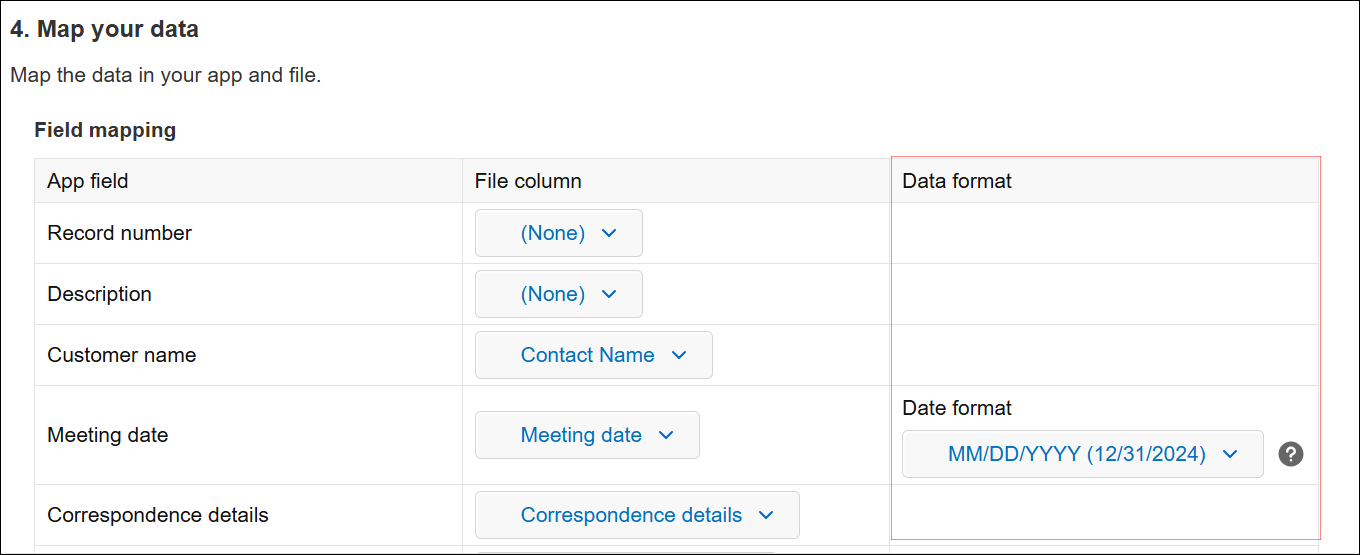Screen dimensions: 1360x555
Task: Click the Customer name app field label
Action: coord(122,355)
